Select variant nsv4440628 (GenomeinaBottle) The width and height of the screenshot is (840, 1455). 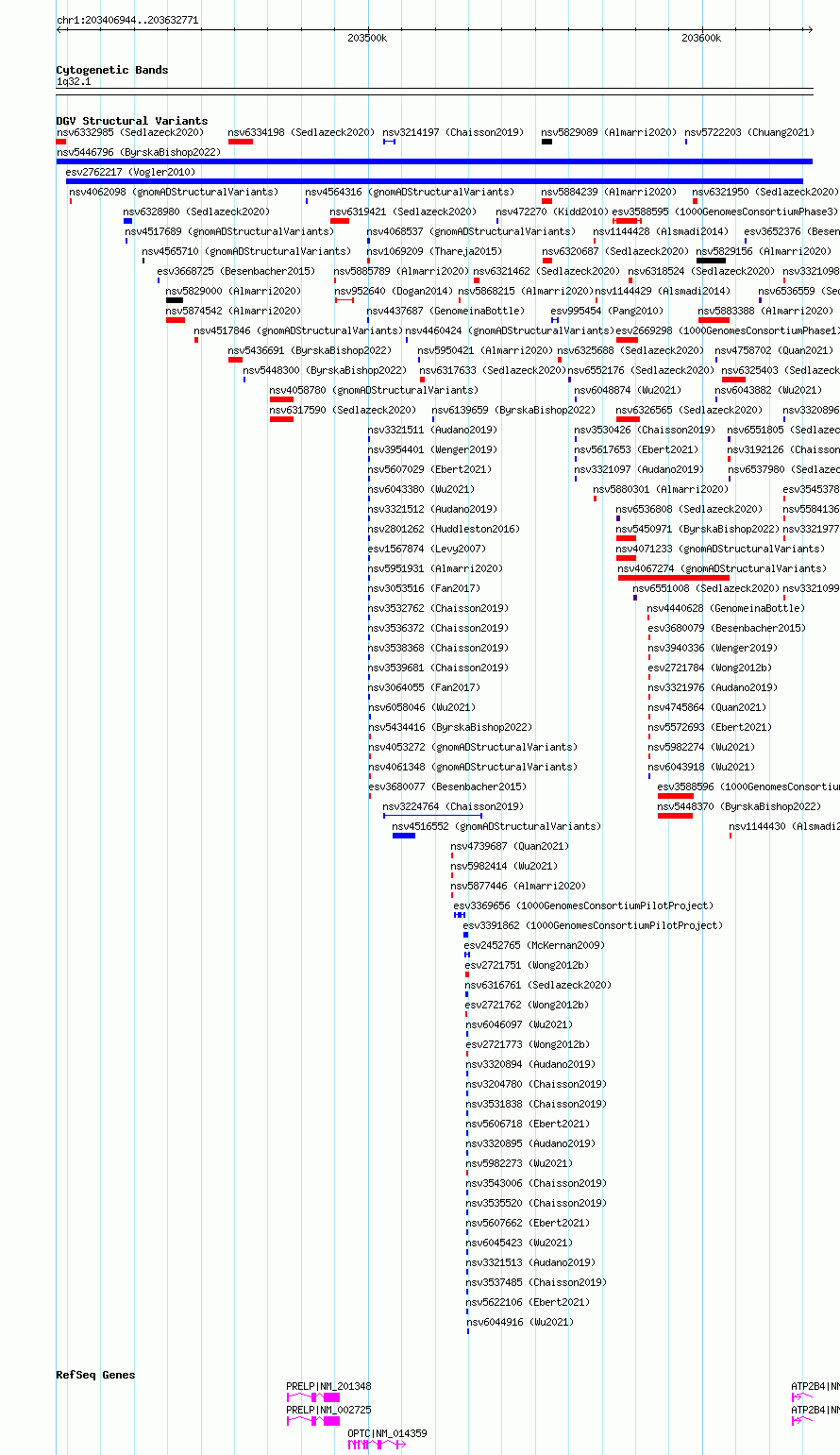pos(727,608)
